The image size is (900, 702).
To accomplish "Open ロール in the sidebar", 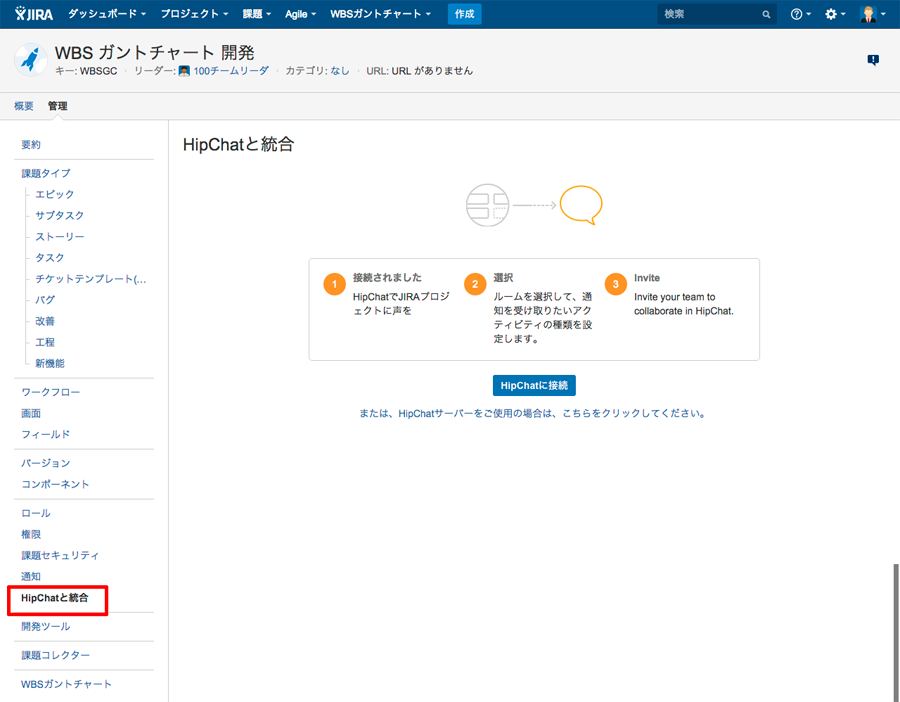I will pyautogui.click(x=36, y=513).
